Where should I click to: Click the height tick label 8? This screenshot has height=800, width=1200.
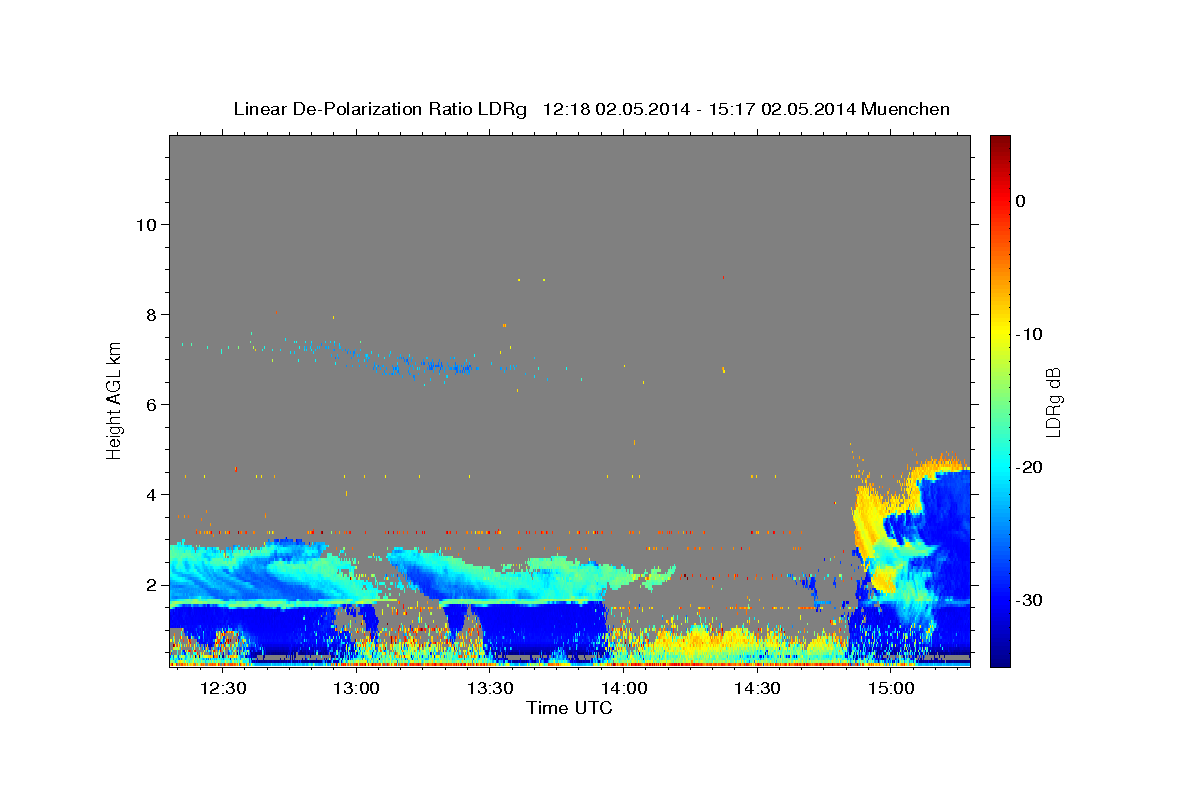pos(153,315)
